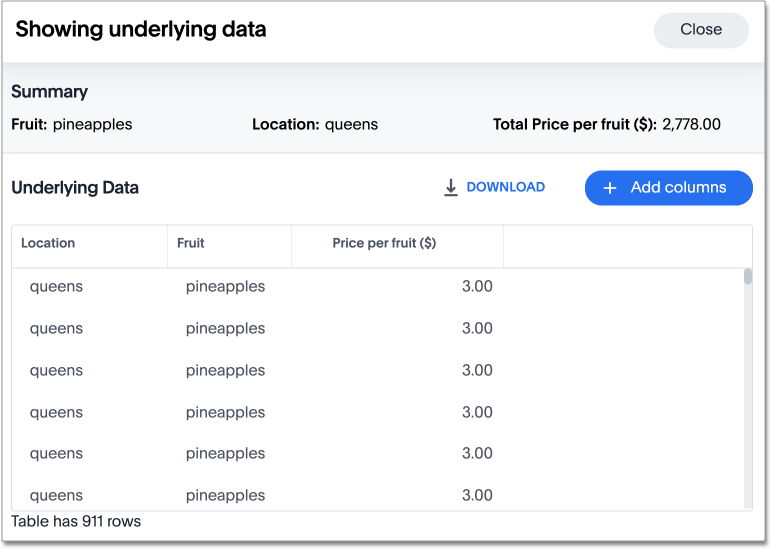Click the Price per fruit ($) header
771x549 pixels.
pos(384,243)
